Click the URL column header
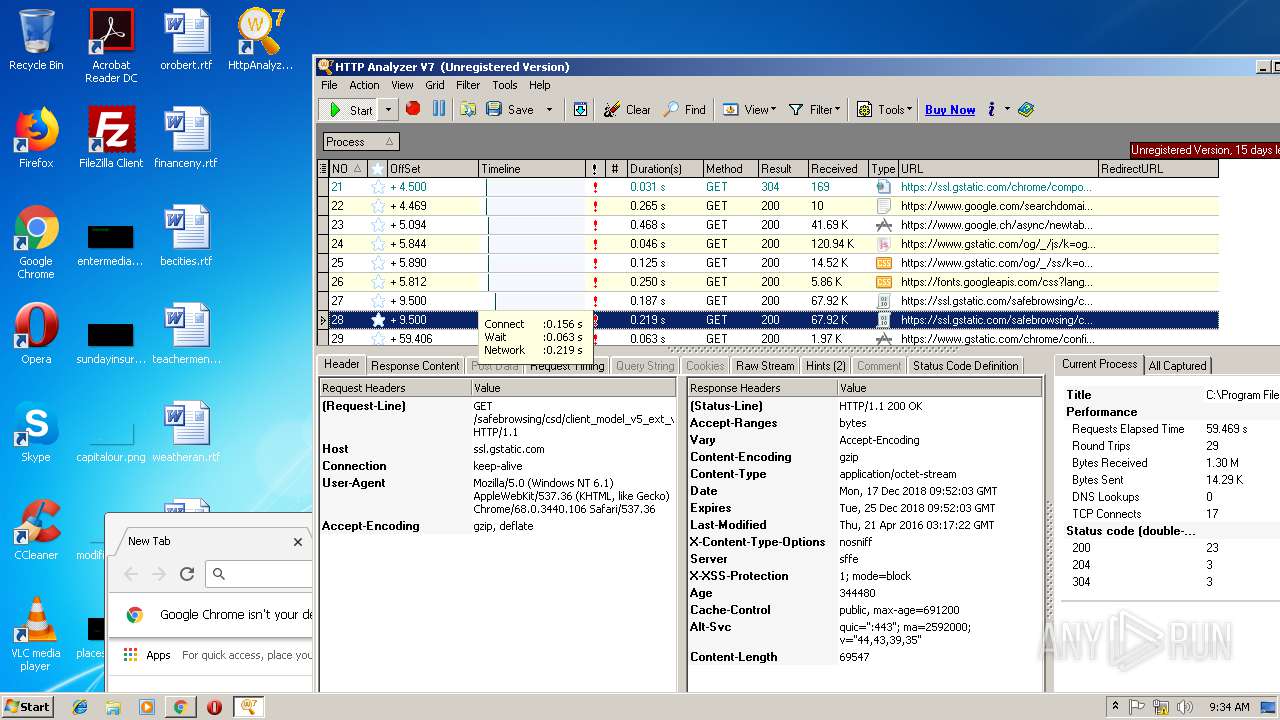Viewport: 1280px width, 720px height. [997, 169]
